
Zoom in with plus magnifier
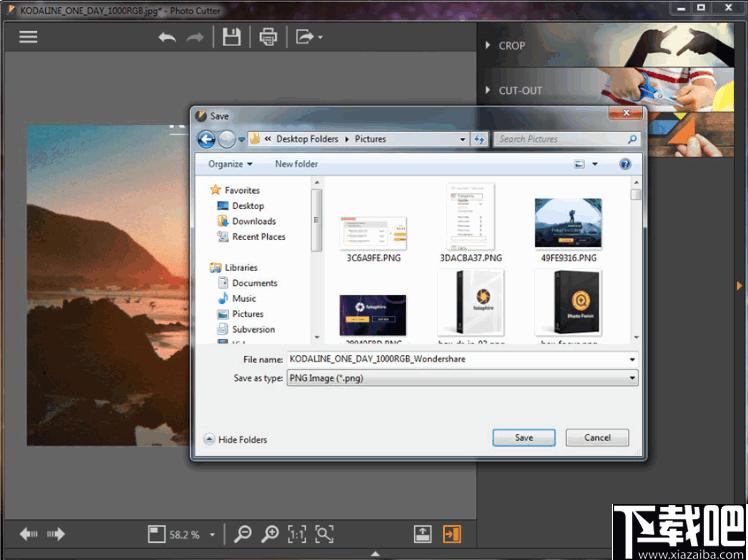coord(270,534)
